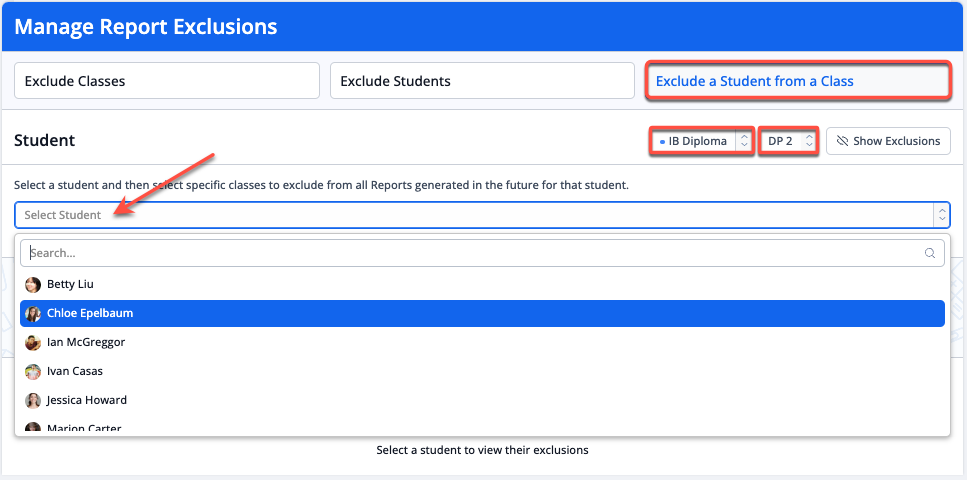Click the blue dot beside IB Diploma

[662, 142]
